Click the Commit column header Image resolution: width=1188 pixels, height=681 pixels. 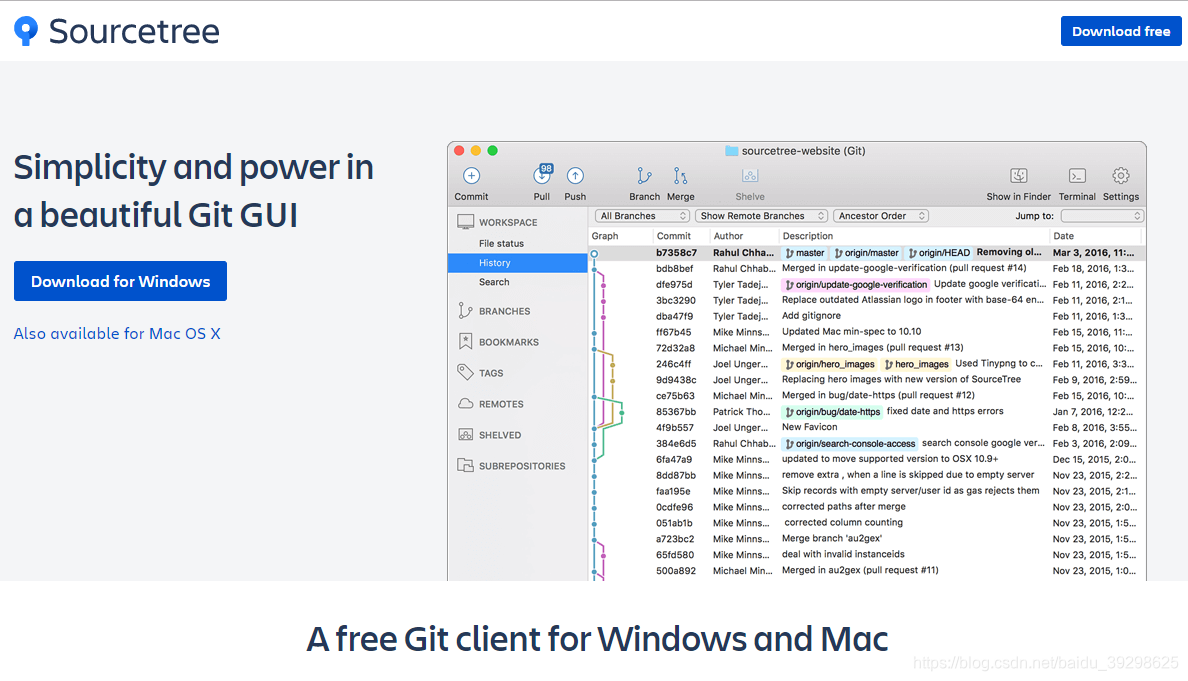click(x=674, y=236)
